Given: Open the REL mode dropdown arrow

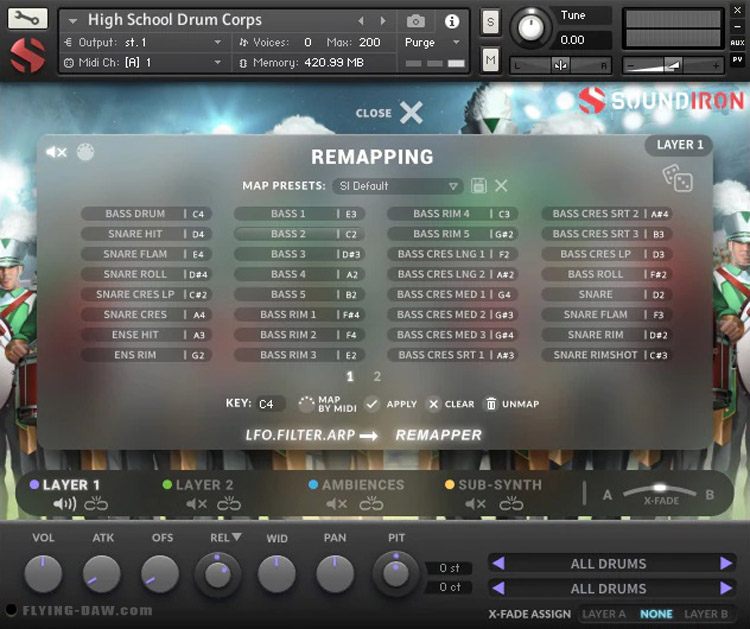Looking at the screenshot, I should coord(236,537).
